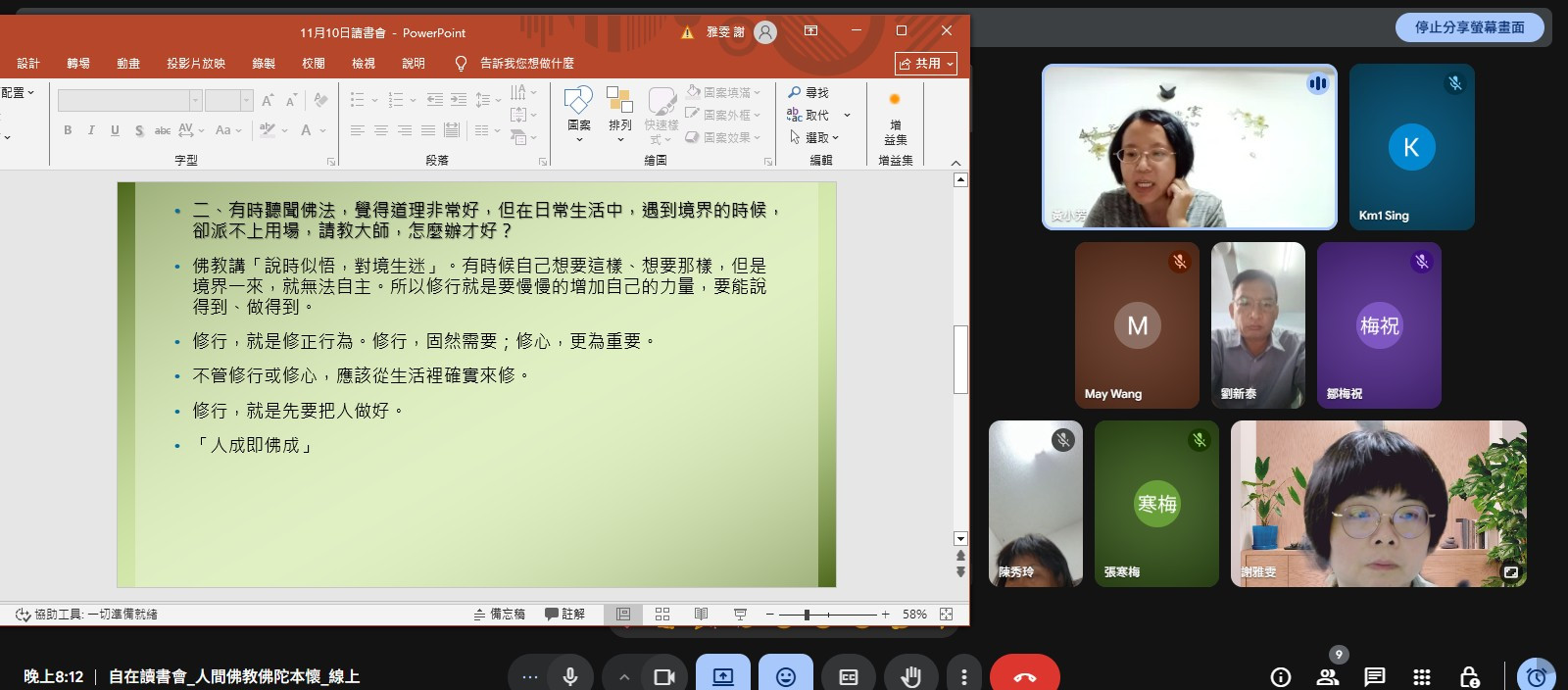
Task: Switch to slide sorter view
Action: (662, 614)
